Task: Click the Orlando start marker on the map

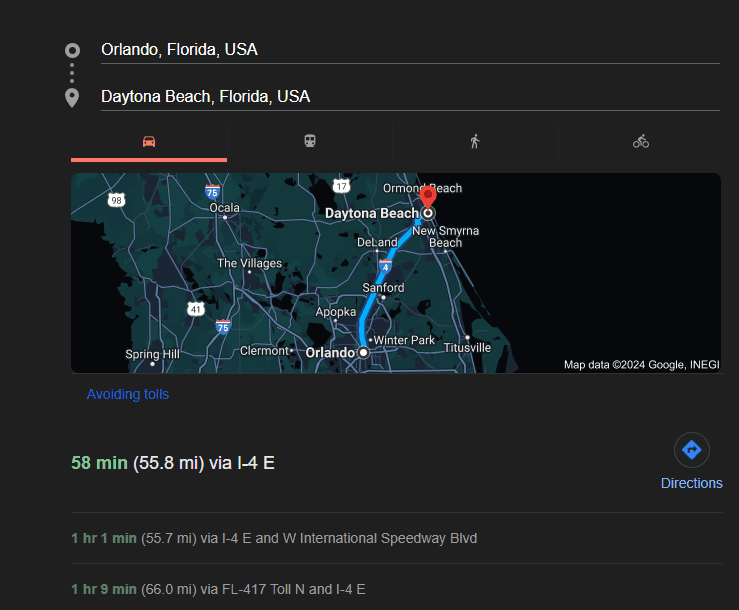Action: pos(363,353)
